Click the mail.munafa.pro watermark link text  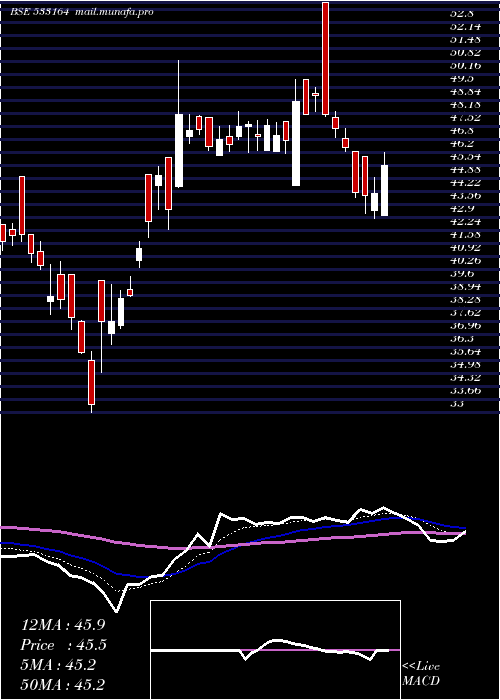tap(113, 12)
